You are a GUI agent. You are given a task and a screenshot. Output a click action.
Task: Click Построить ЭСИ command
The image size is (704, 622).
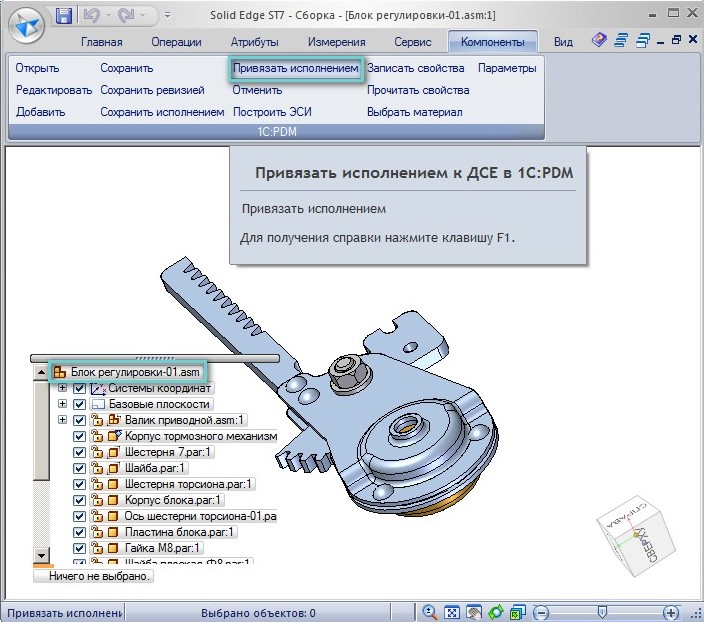coord(272,112)
